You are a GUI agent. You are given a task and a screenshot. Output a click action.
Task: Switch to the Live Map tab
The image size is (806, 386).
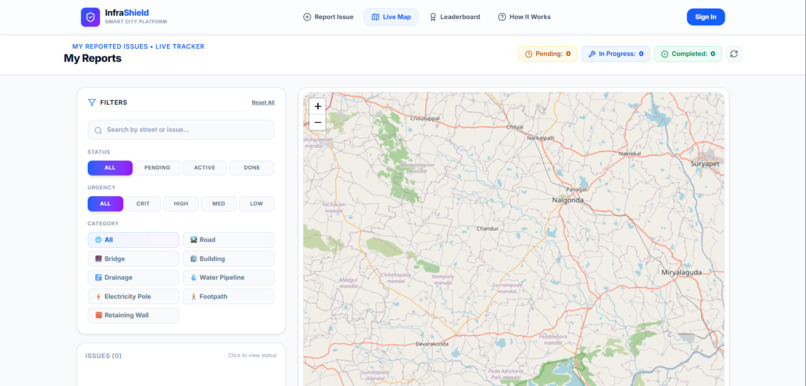(x=391, y=17)
